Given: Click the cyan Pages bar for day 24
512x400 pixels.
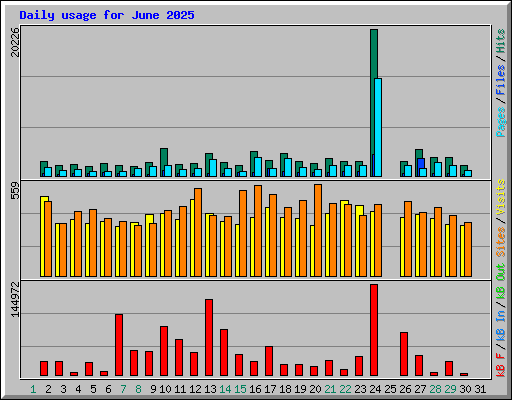Looking at the screenshot, I should (x=378, y=127).
